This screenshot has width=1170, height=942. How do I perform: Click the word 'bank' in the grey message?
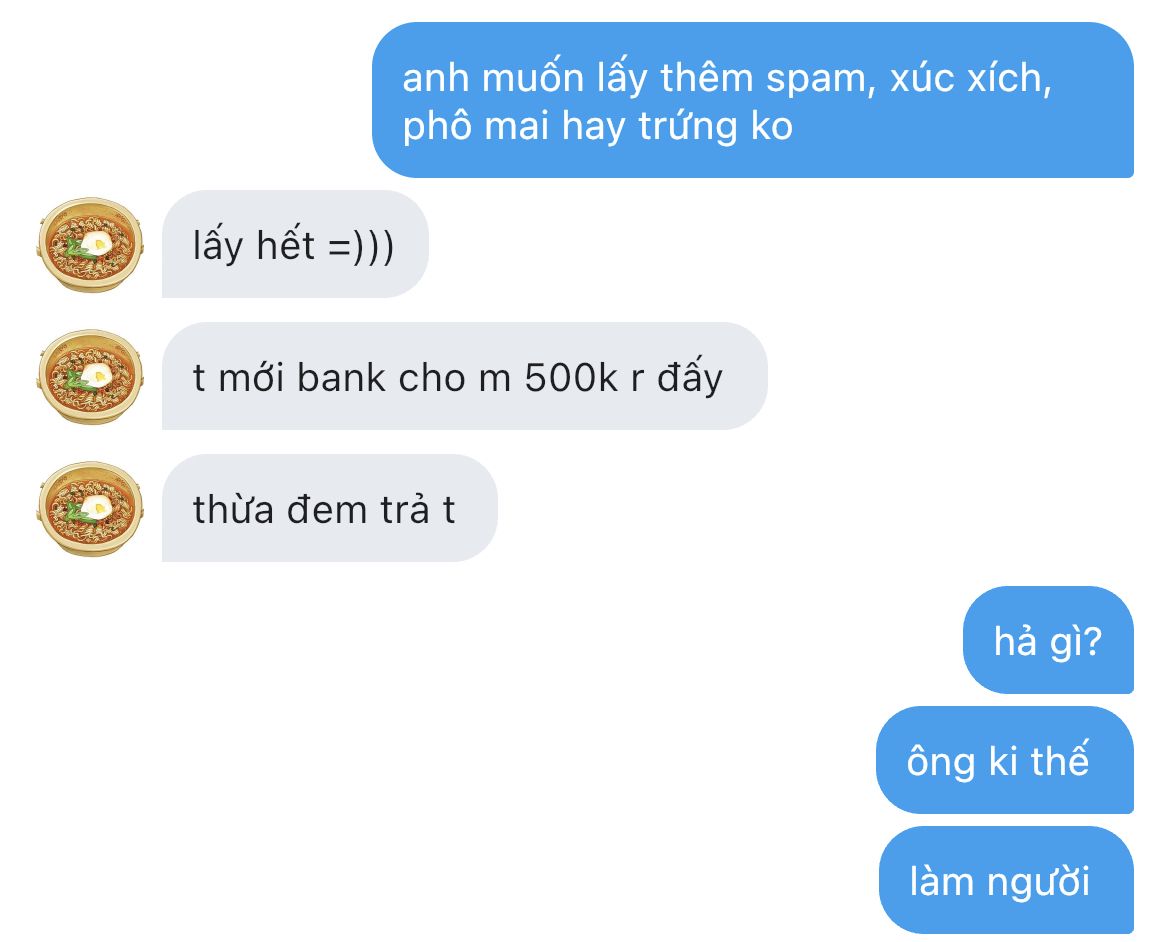point(341,377)
